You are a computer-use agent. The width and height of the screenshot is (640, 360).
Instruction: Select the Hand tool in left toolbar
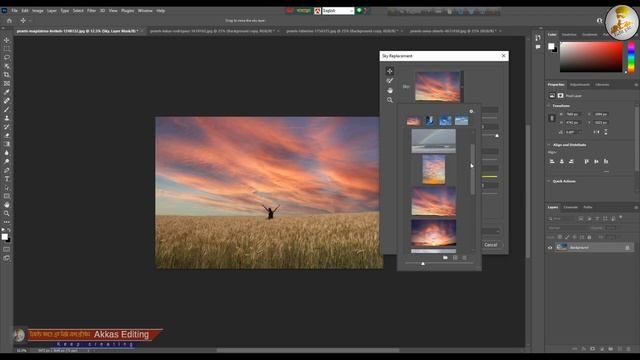tap(7, 204)
